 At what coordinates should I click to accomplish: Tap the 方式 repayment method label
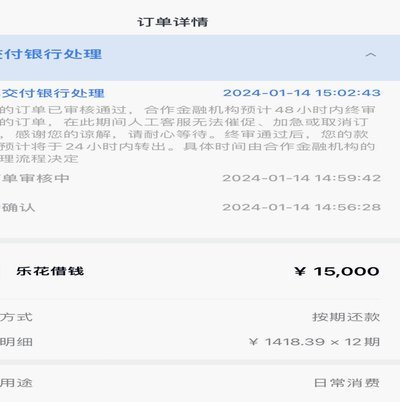pyautogui.click(x=16, y=317)
